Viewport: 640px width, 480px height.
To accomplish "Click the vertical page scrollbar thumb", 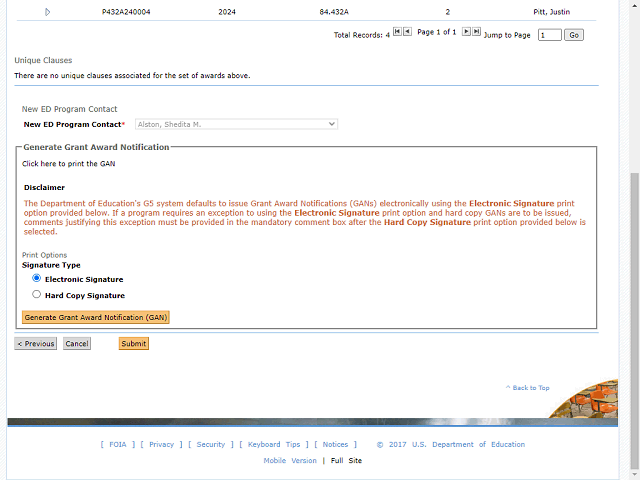I will pos(635,320).
